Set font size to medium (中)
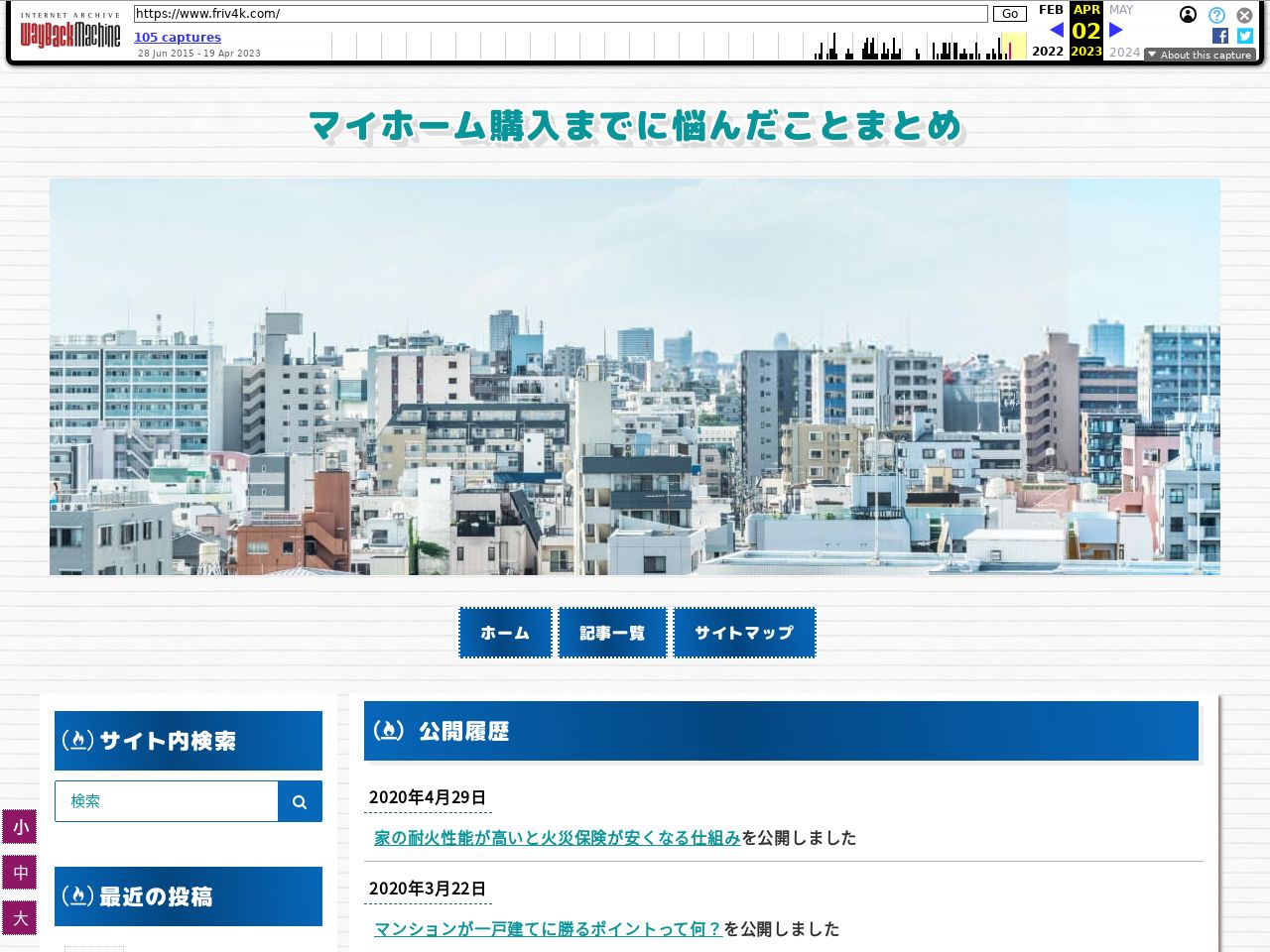The image size is (1270, 952). (x=20, y=873)
